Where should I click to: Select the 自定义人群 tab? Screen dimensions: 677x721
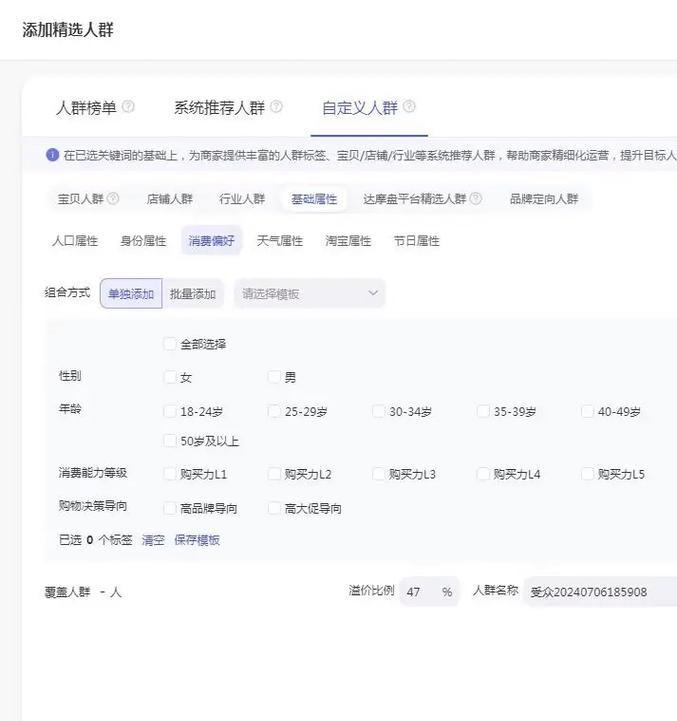coord(360,108)
